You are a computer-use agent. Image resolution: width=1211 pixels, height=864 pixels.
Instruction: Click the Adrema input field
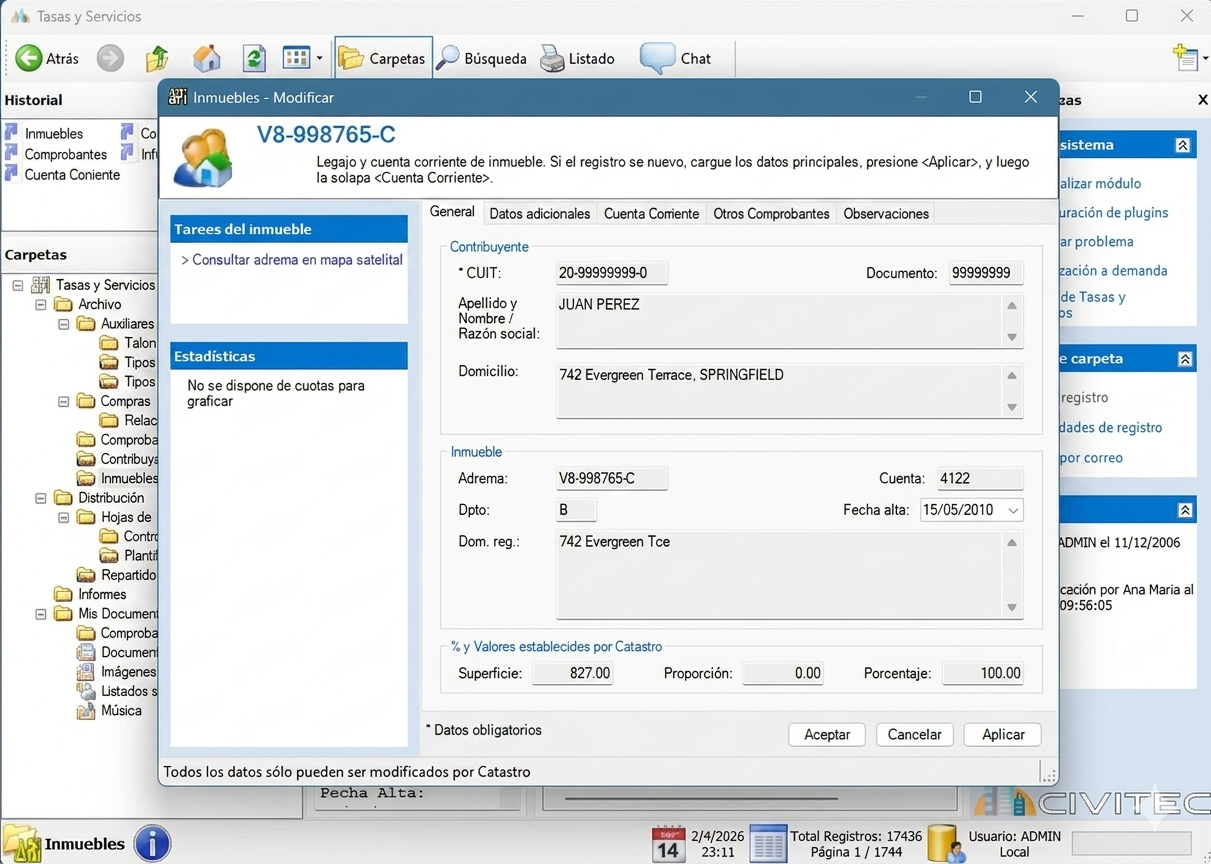612,479
